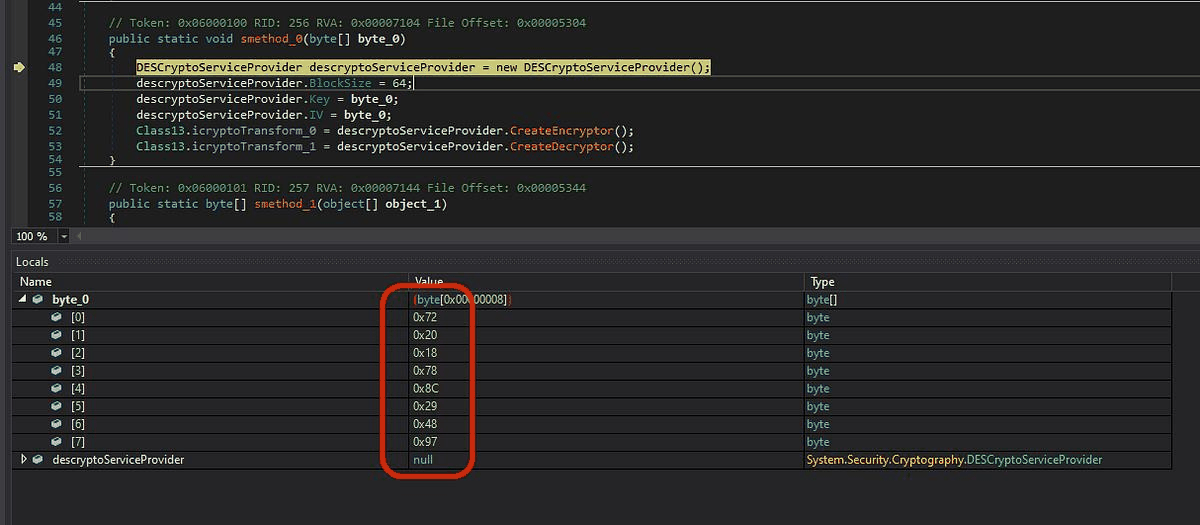Image resolution: width=1200 pixels, height=525 pixels.
Task: Click the value 0x97
Action: [x=425, y=441]
